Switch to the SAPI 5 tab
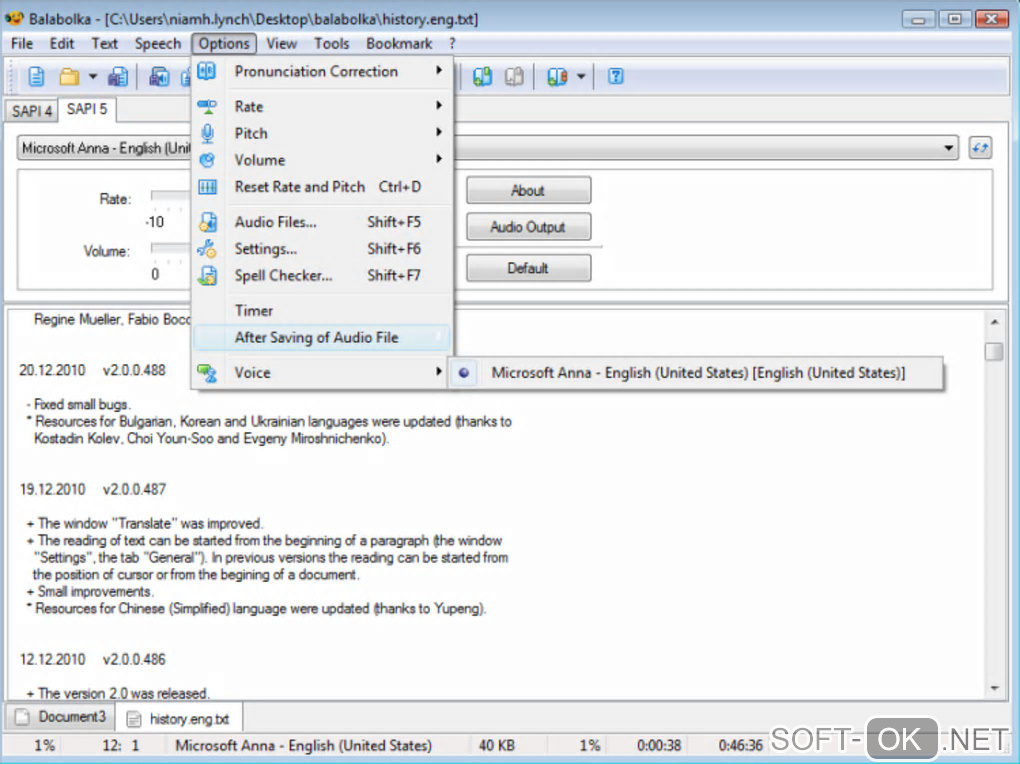The image size is (1020, 764). click(87, 109)
